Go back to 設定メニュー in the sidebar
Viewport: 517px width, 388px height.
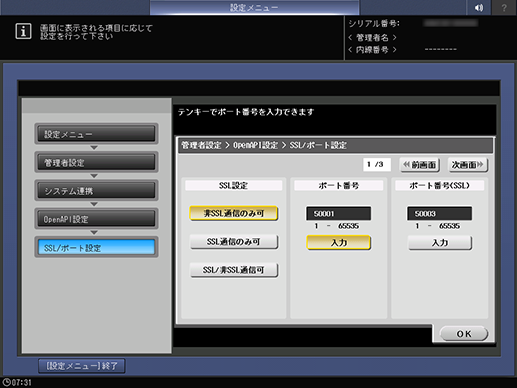[x=96, y=134]
